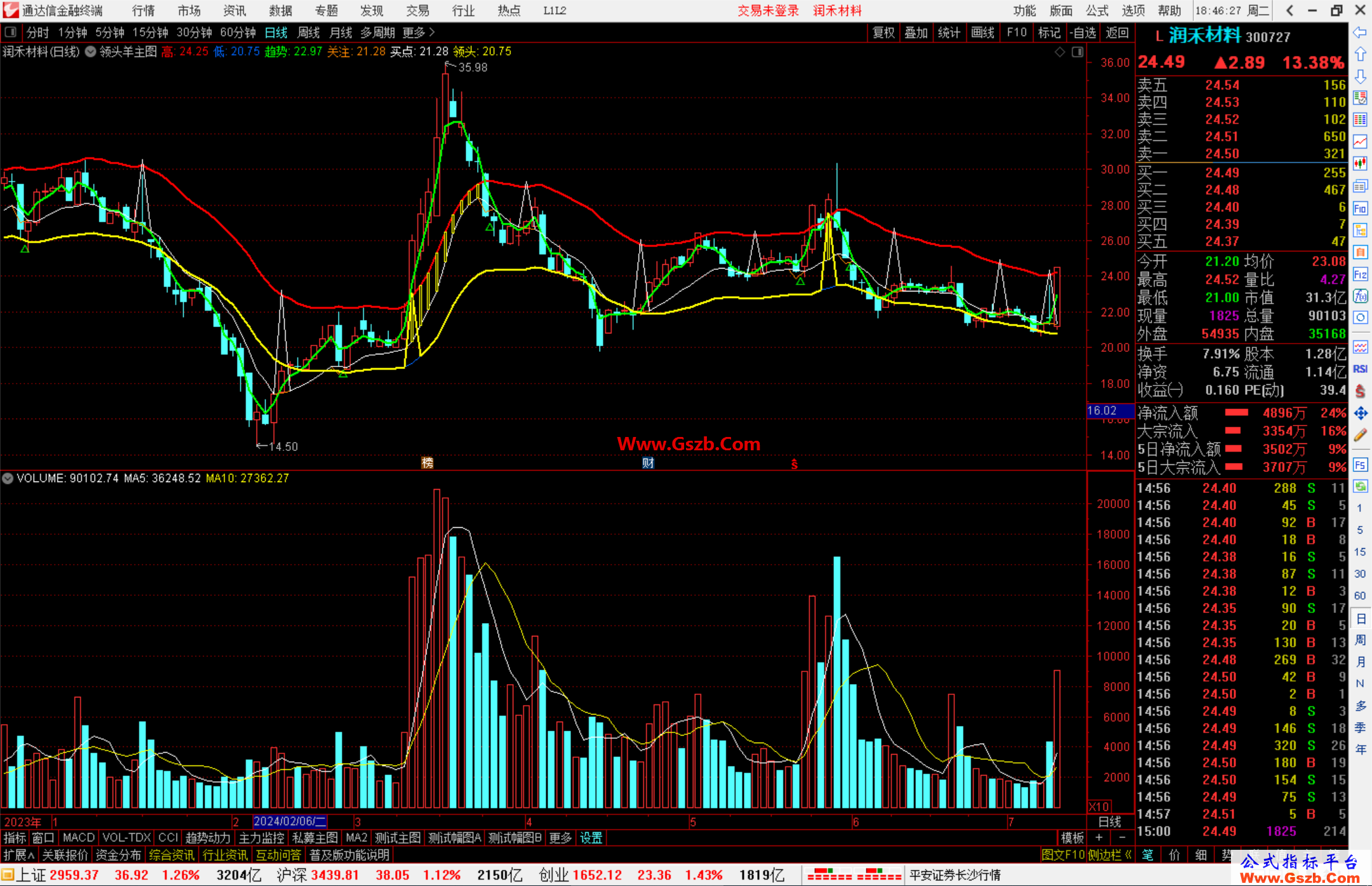Screen dimensions: 1372x886
Task: Switch to 15-minute period in sidebar
Action: pos(1359,552)
